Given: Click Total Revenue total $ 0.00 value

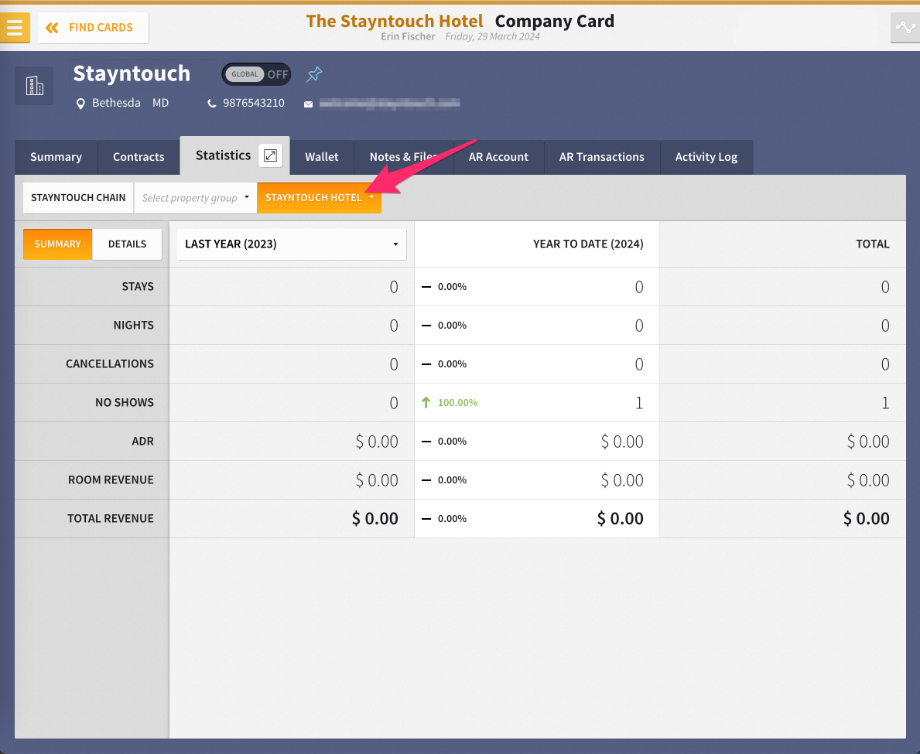Looking at the screenshot, I should [866, 519].
